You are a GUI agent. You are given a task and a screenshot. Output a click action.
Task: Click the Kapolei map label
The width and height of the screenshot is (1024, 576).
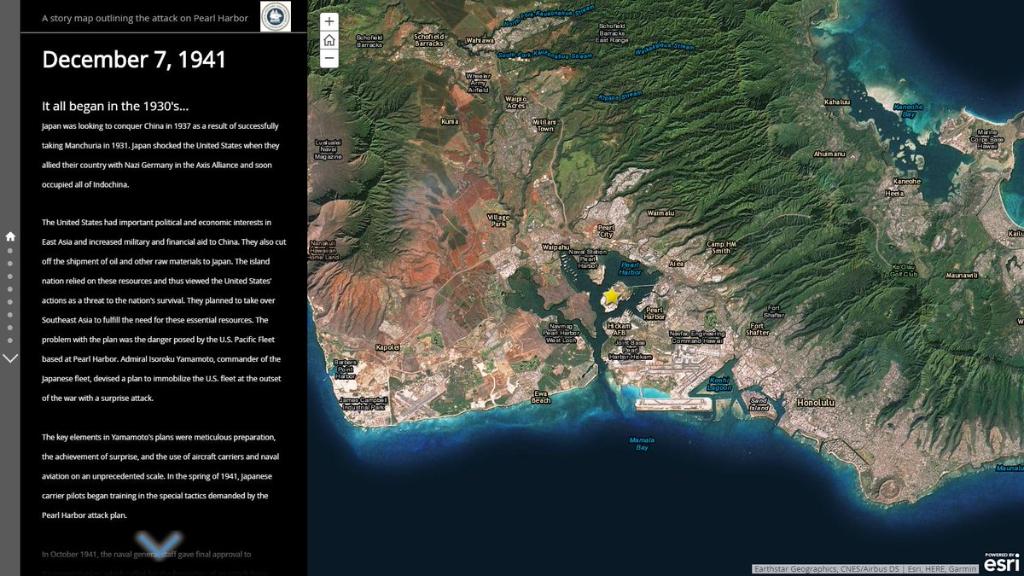pos(388,347)
